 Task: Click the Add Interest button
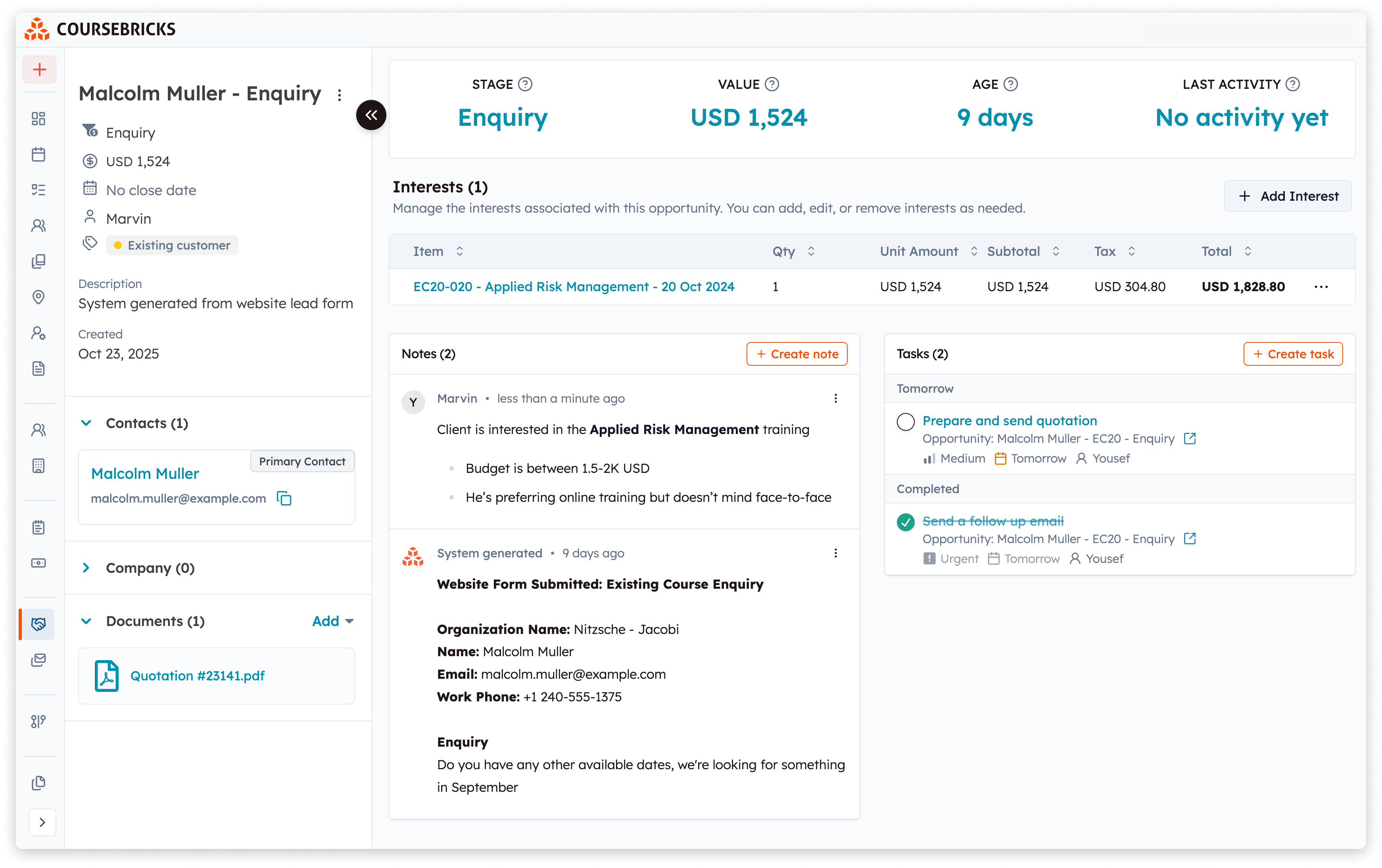tap(1288, 196)
